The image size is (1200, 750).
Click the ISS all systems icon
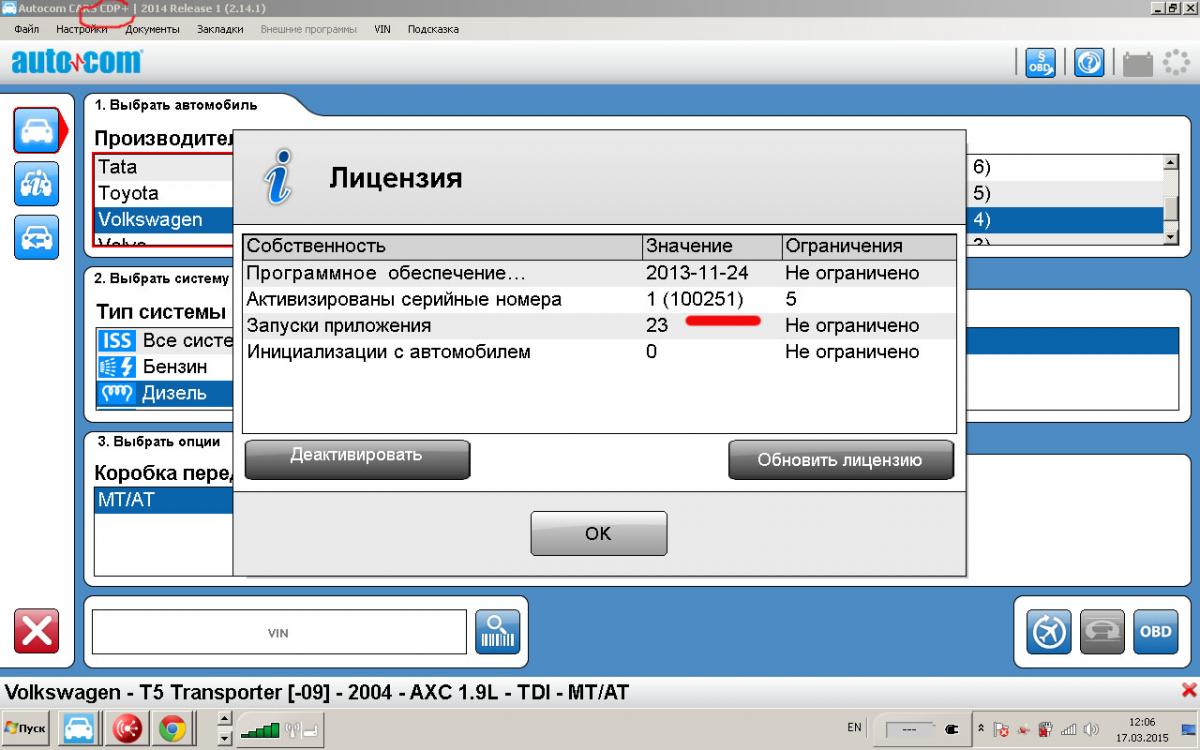pyautogui.click(x=117, y=341)
